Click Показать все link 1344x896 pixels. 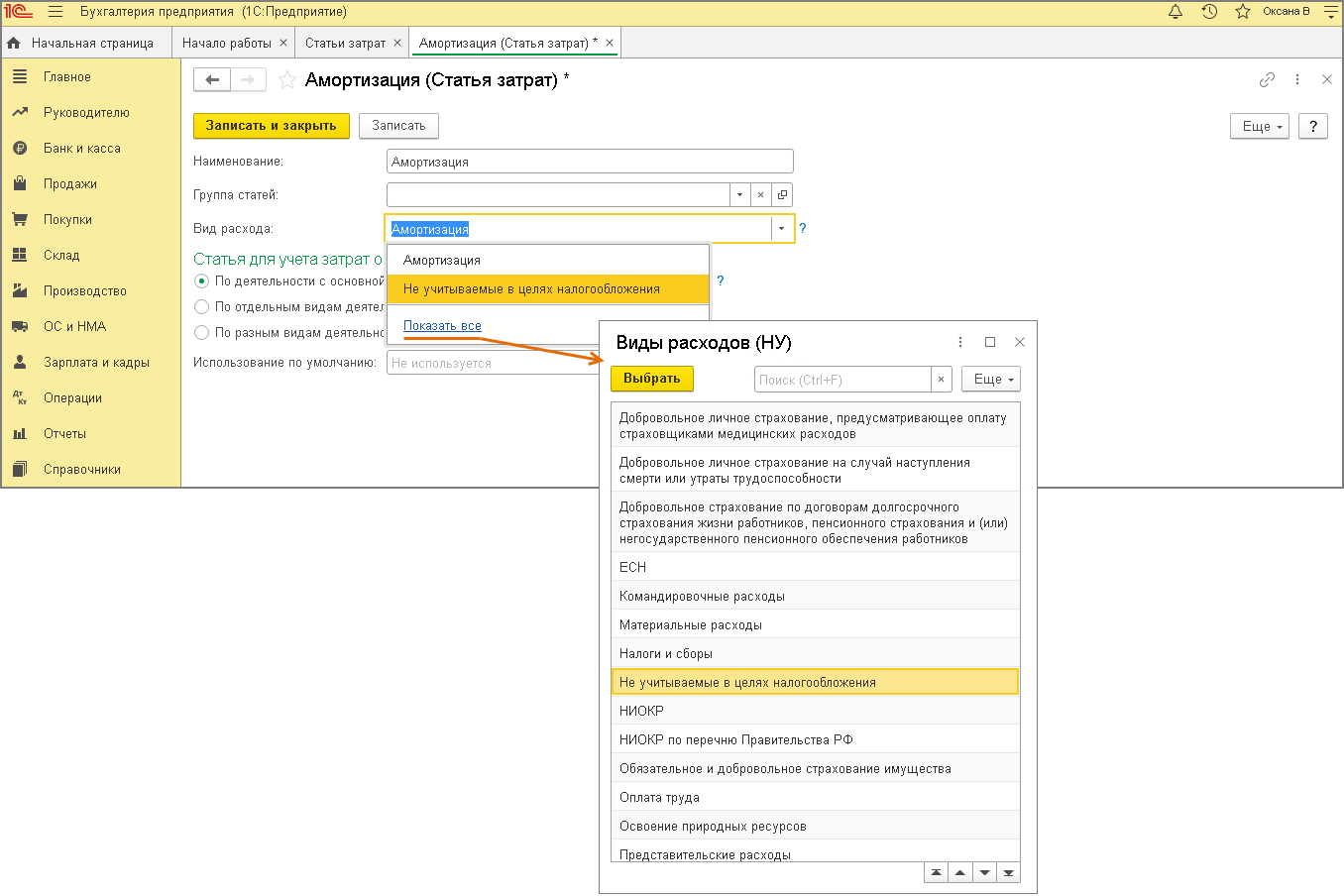pos(442,325)
